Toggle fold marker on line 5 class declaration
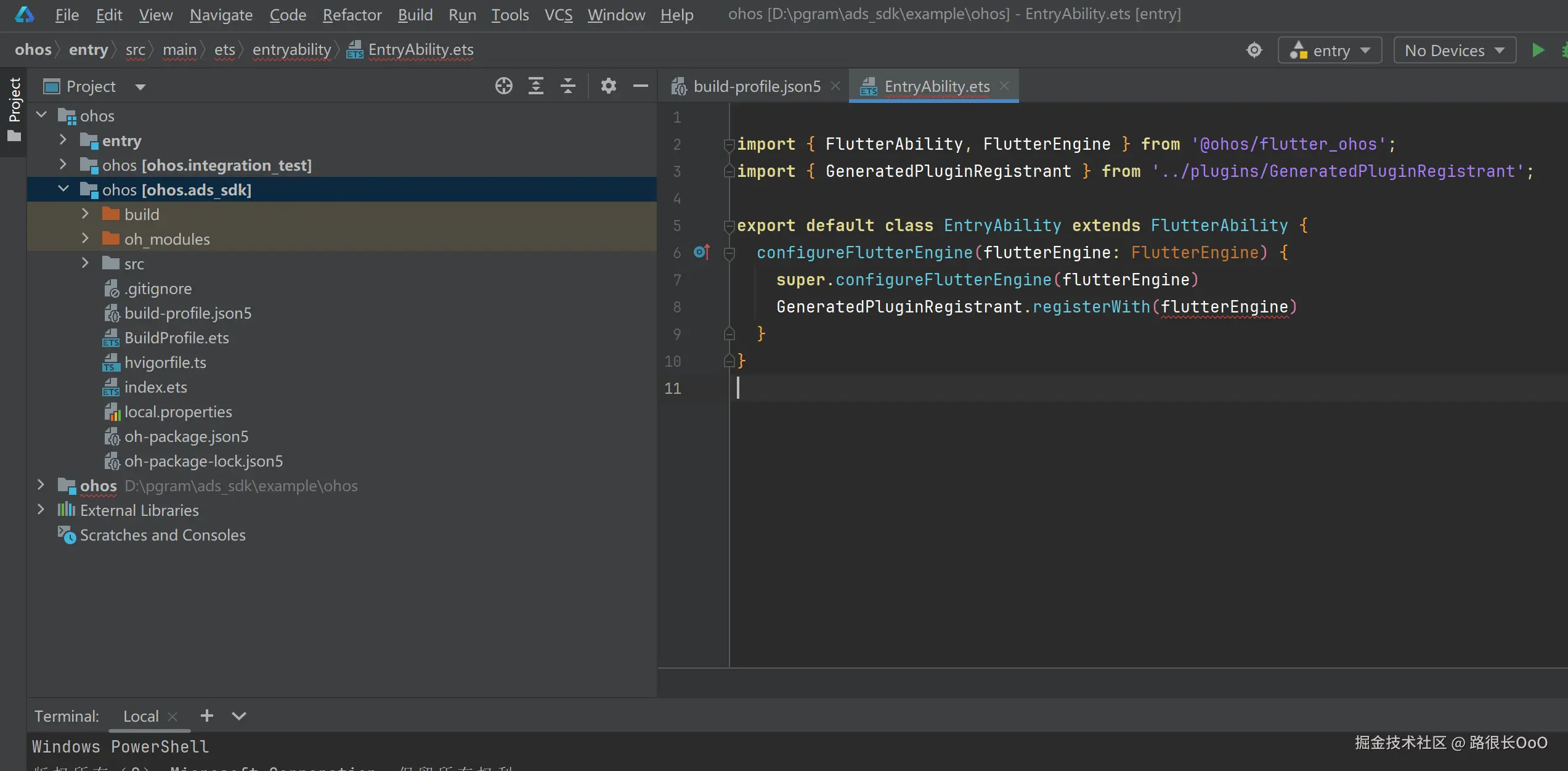The width and height of the screenshot is (1568, 771). [x=729, y=226]
